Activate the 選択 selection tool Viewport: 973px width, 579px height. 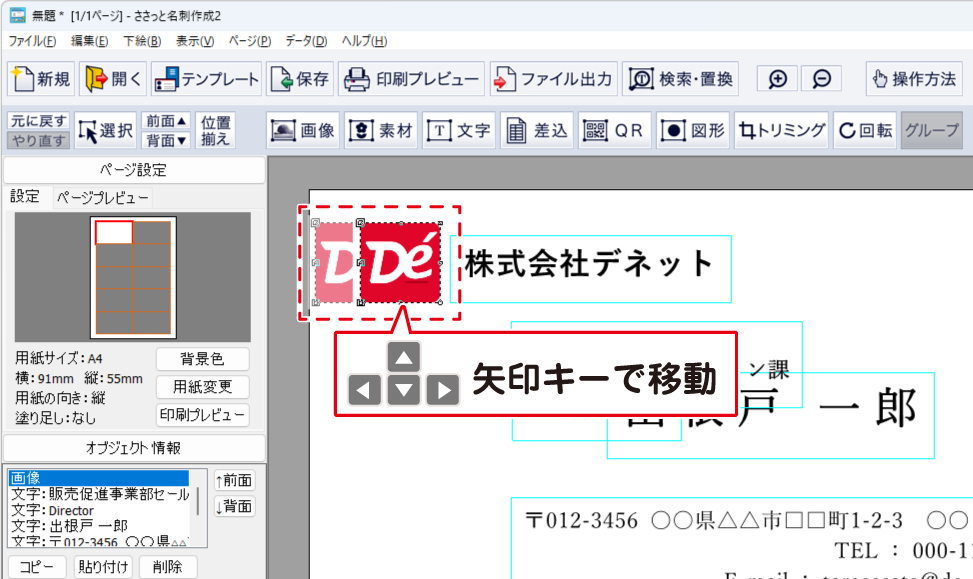click(x=105, y=130)
